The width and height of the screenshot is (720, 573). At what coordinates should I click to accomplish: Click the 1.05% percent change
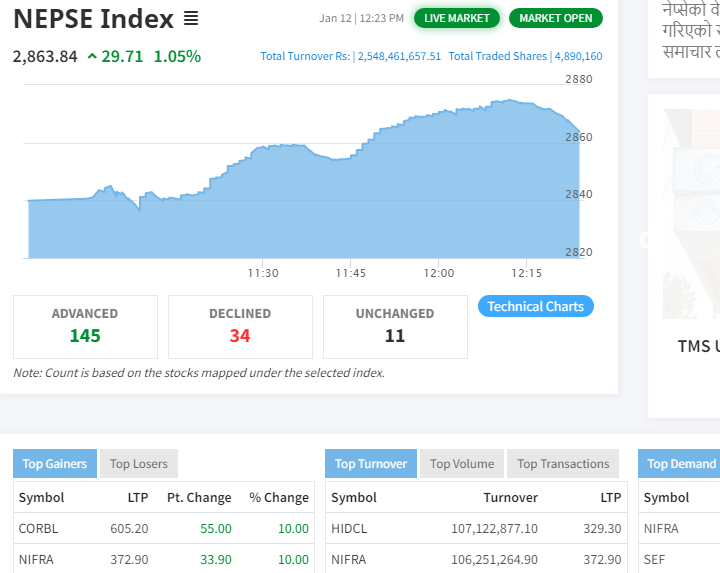[177, 56]
